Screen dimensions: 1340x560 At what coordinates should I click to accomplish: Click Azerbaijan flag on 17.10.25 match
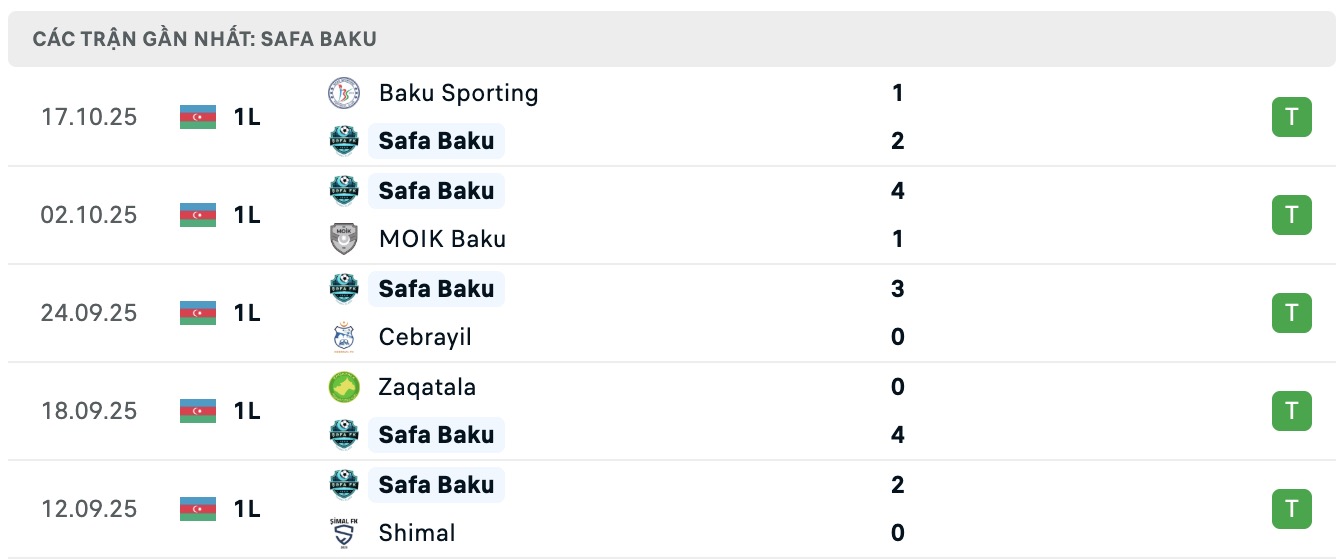pyautogui.click(x=198, y=117)
